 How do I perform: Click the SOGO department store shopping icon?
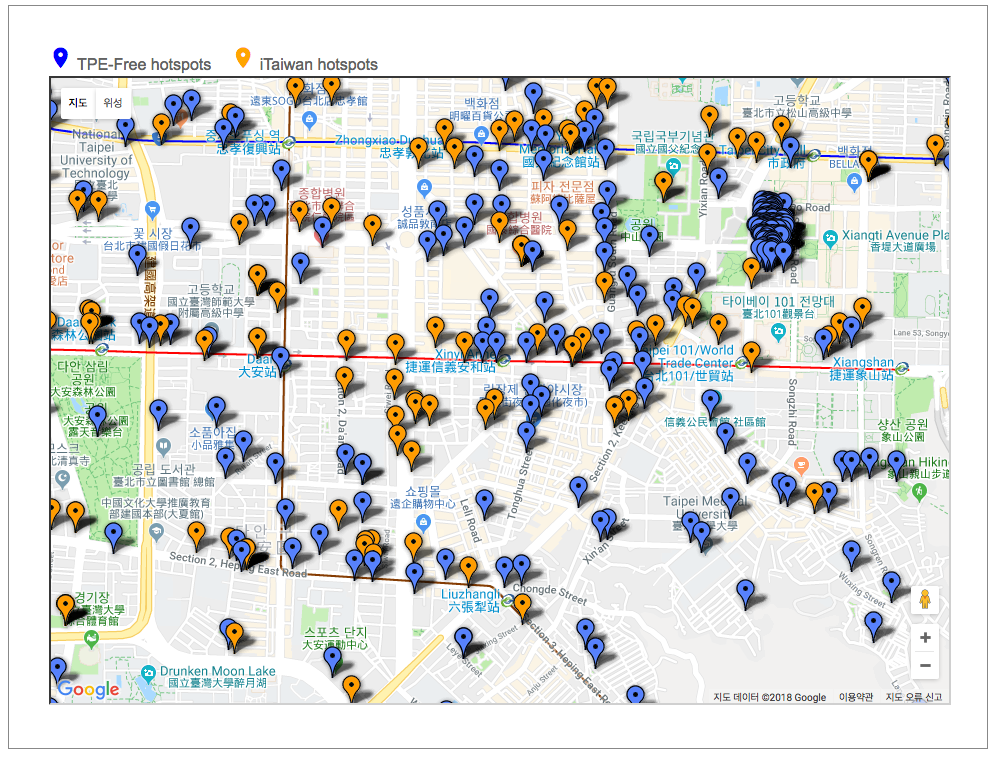click(x=309, y=119)
